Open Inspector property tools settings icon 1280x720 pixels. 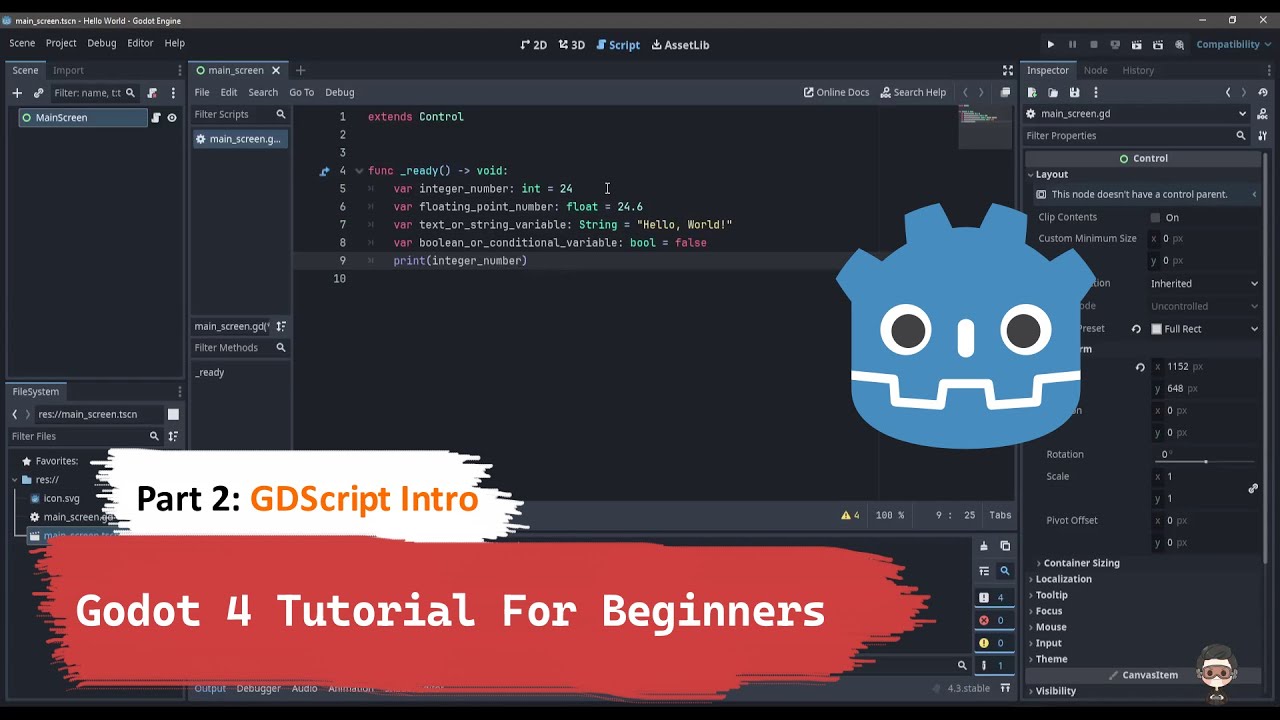1262,136
